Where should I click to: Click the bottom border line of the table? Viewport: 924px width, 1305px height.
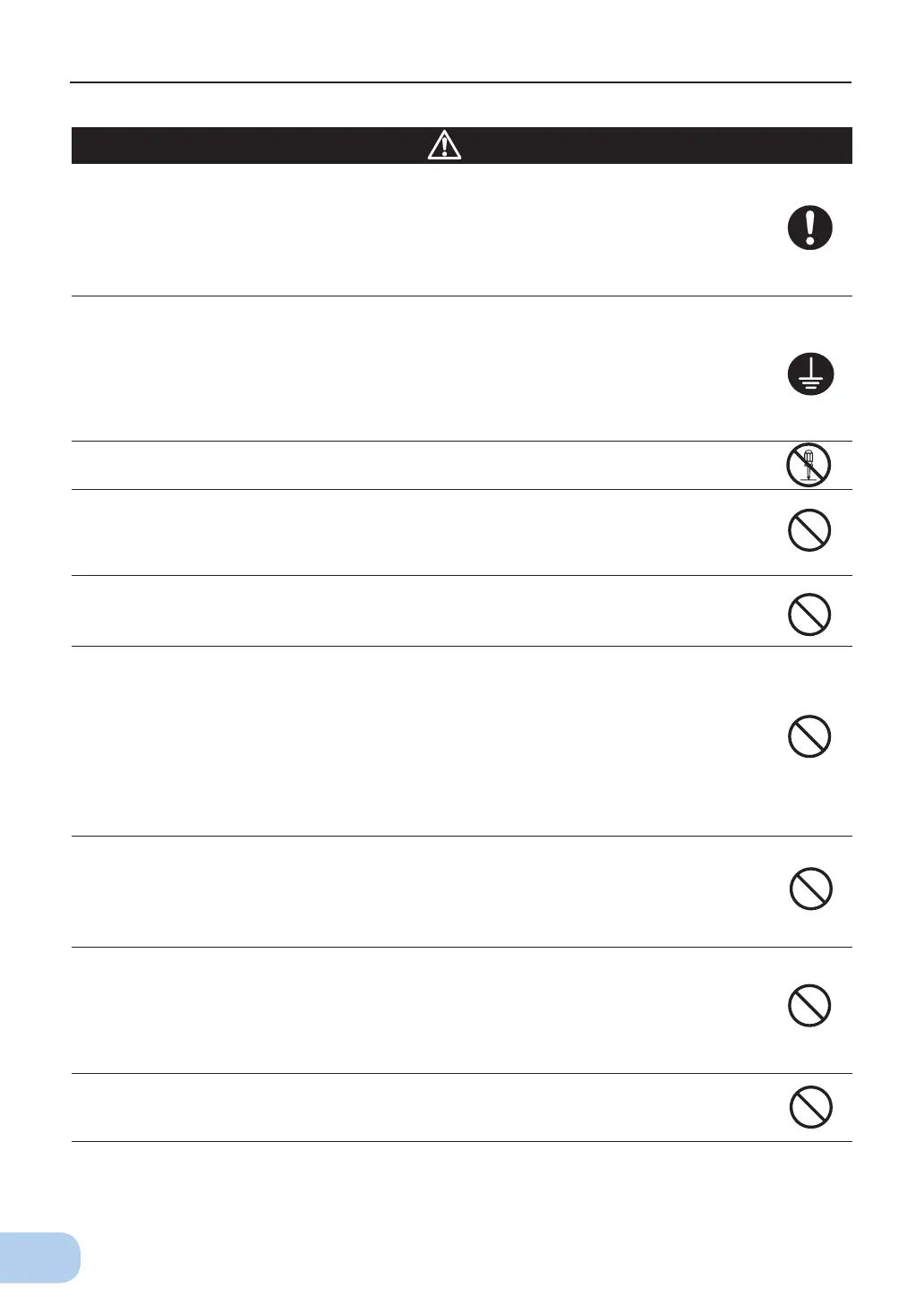pyautogui.click(x=462, y=1141)
